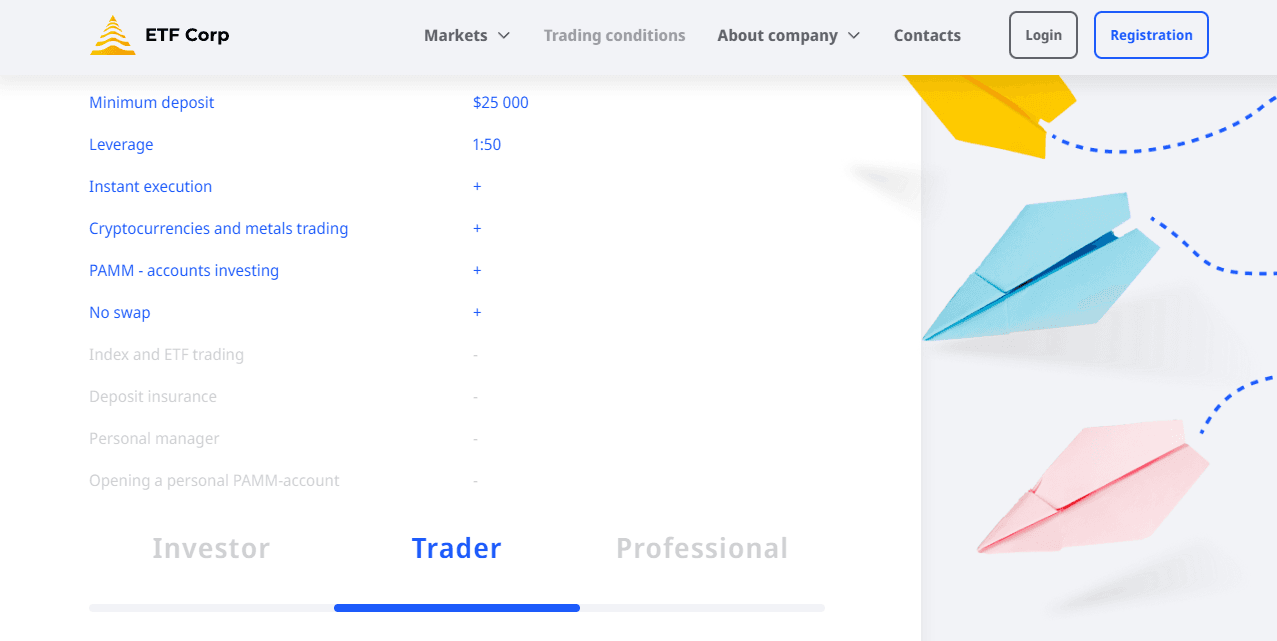The width and height of the screenshot is (1277, 641).
Task: Click the ETF Corp brand name
Action: click(x=186, y=35)
